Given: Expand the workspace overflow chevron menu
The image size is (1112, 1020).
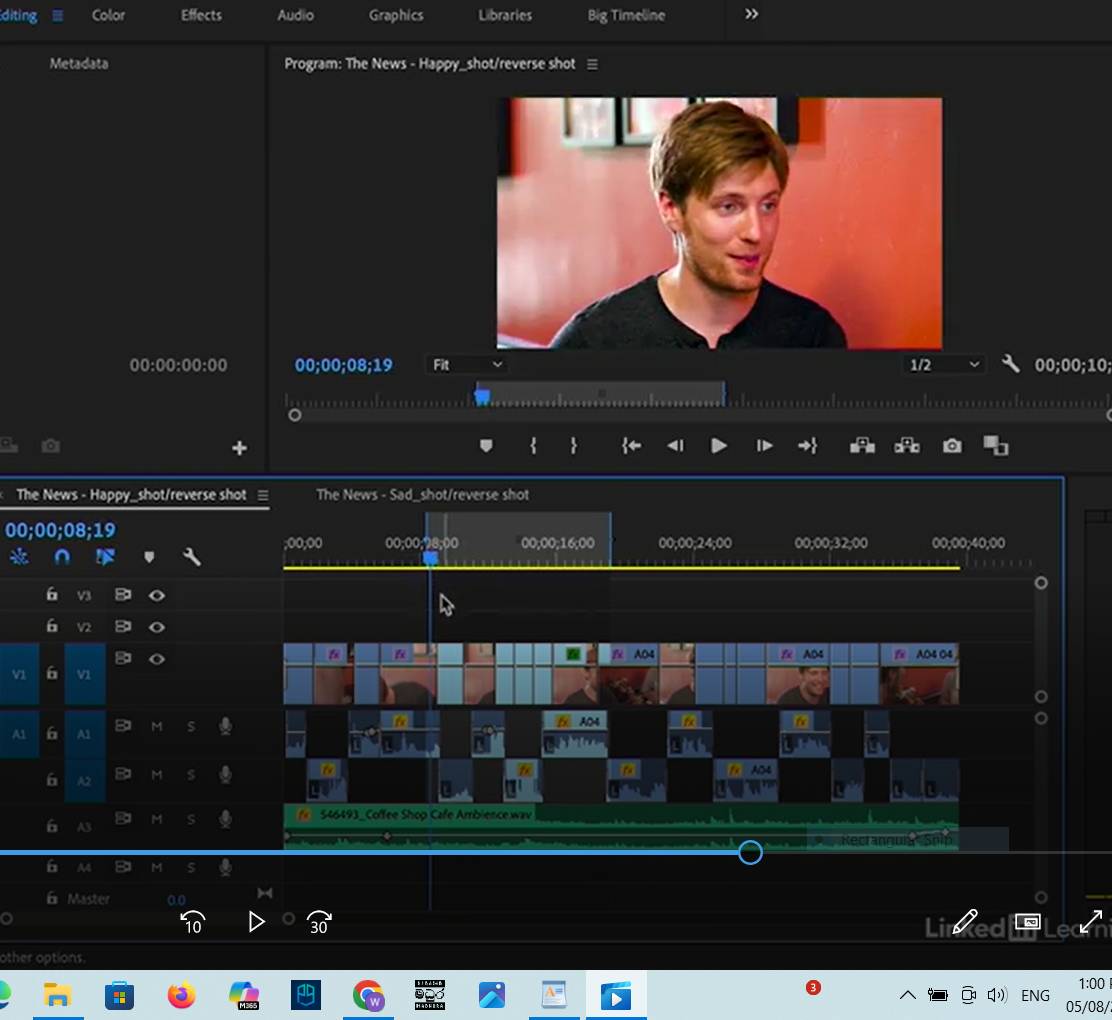Looking at the screenshot, I should point(751,14).
